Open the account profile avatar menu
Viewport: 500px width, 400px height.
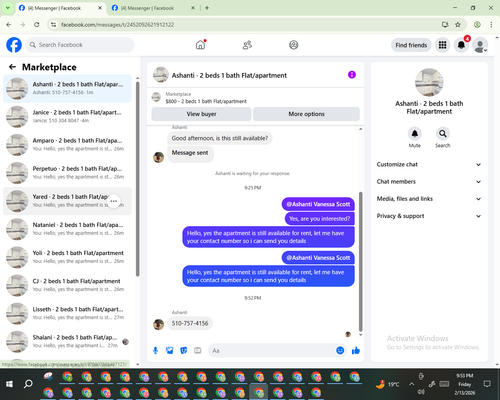[480, 45]
